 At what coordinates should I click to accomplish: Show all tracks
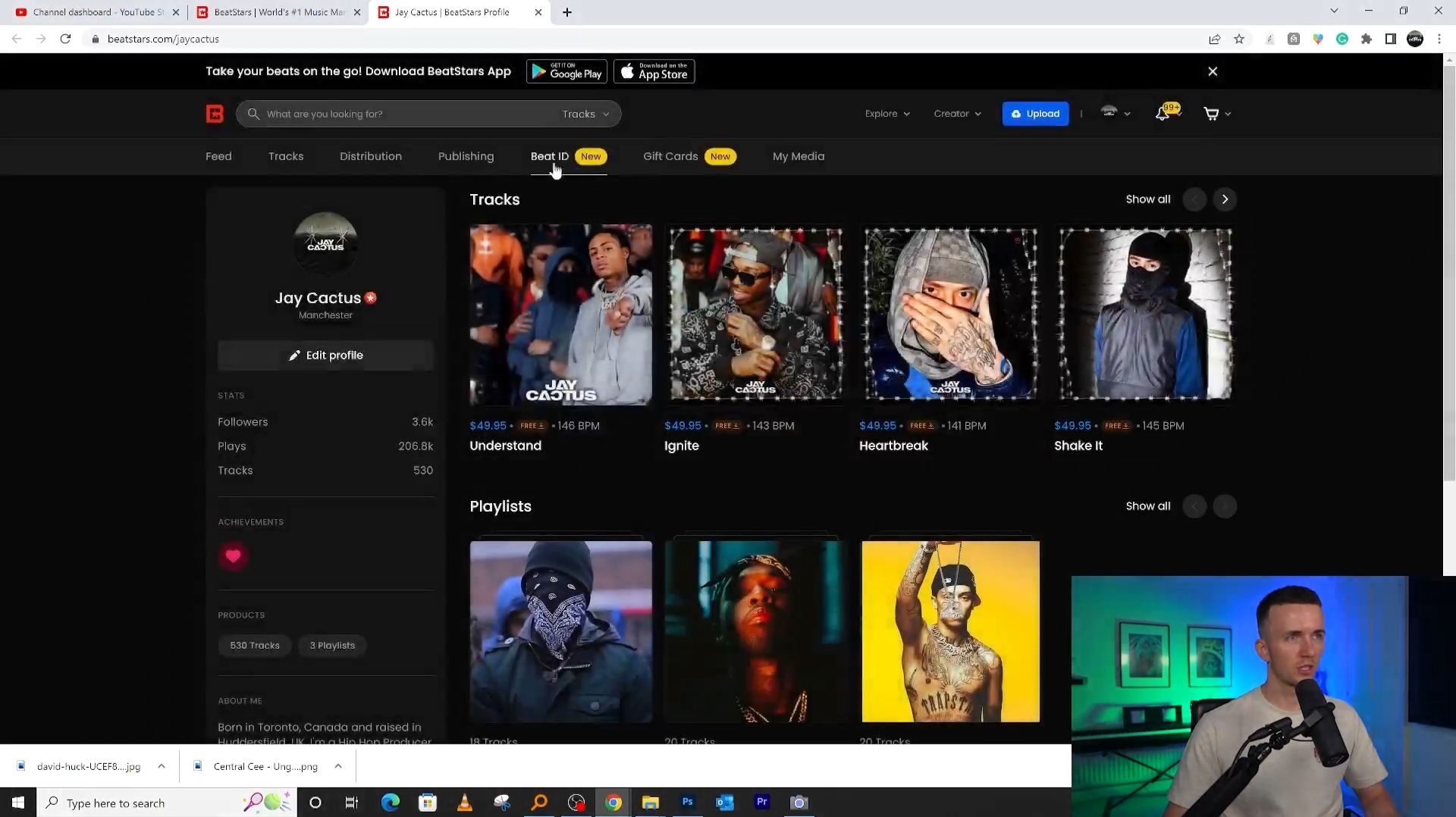1147,199
